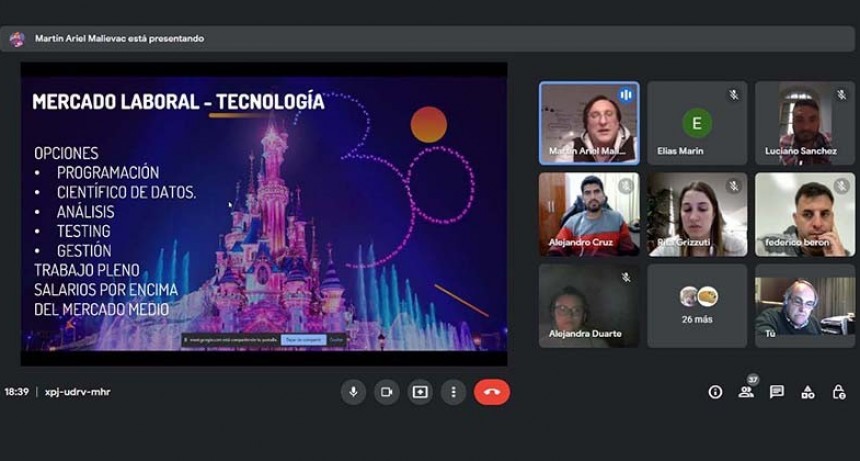Open the three-dot more options menu

(453, 392)
